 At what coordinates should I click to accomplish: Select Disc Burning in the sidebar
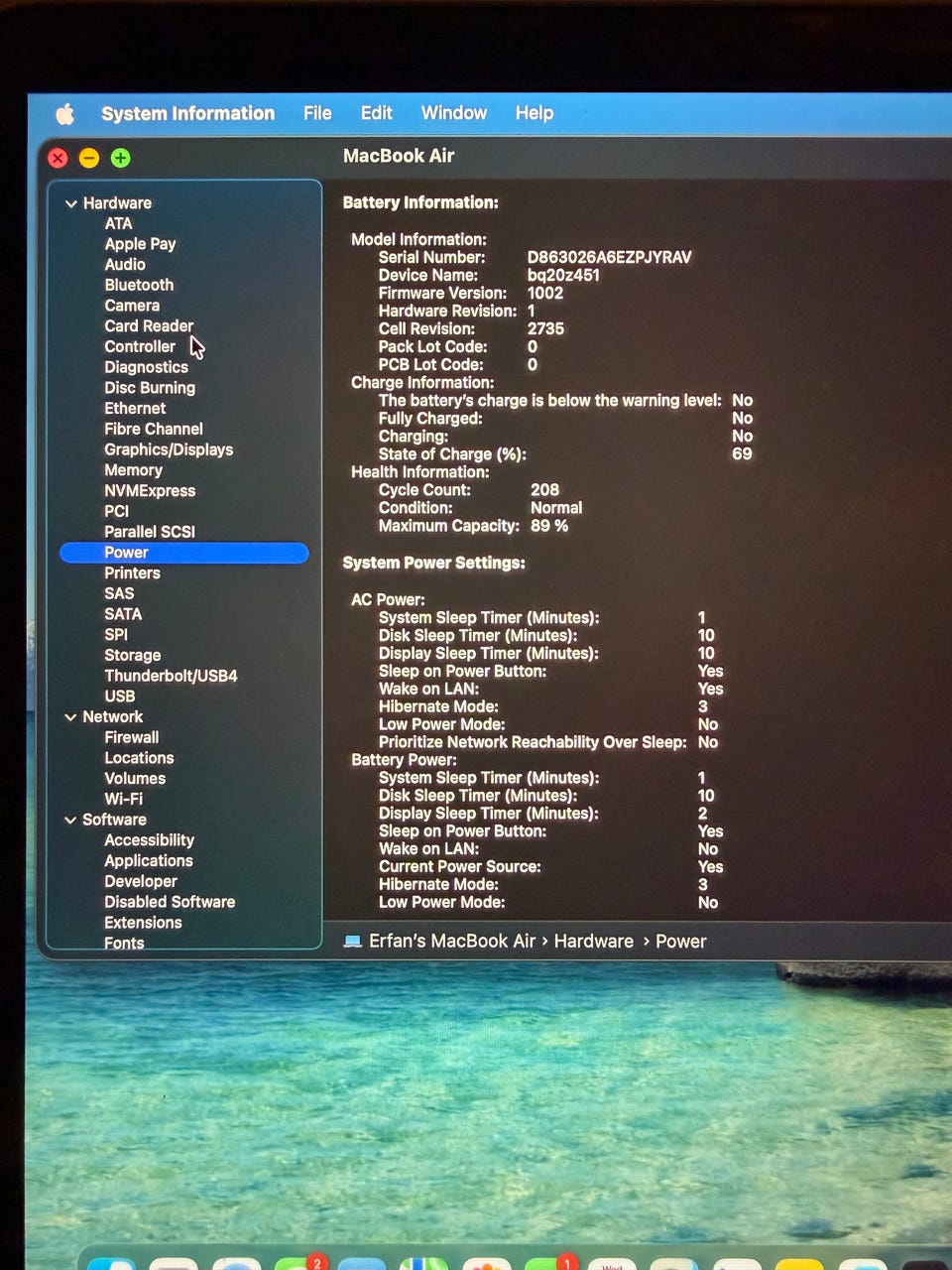click(x=150, y=389)
